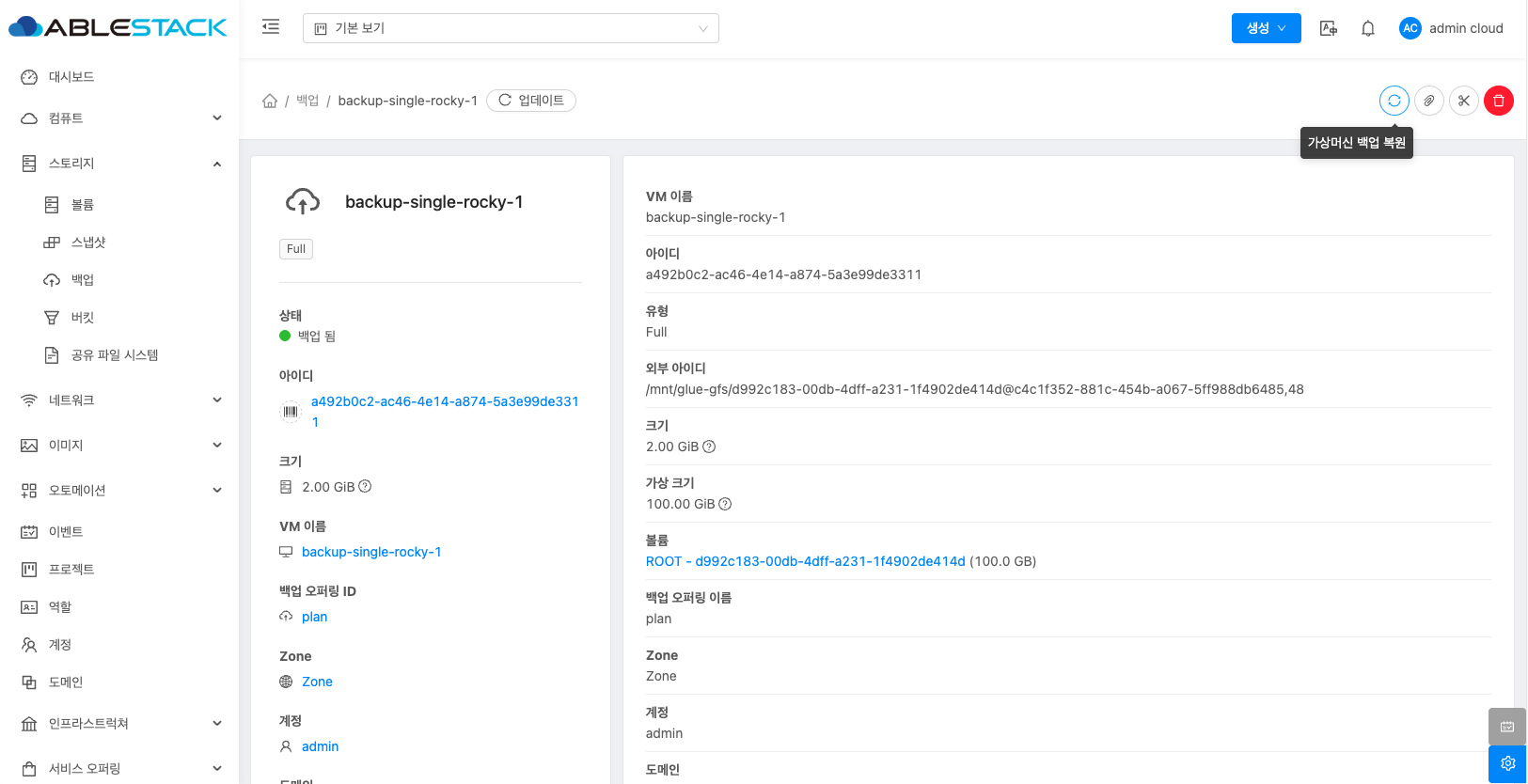1528x784 pixels.
Task: Open the 기본 보기 view dropdown
Action: coord(511,28)
